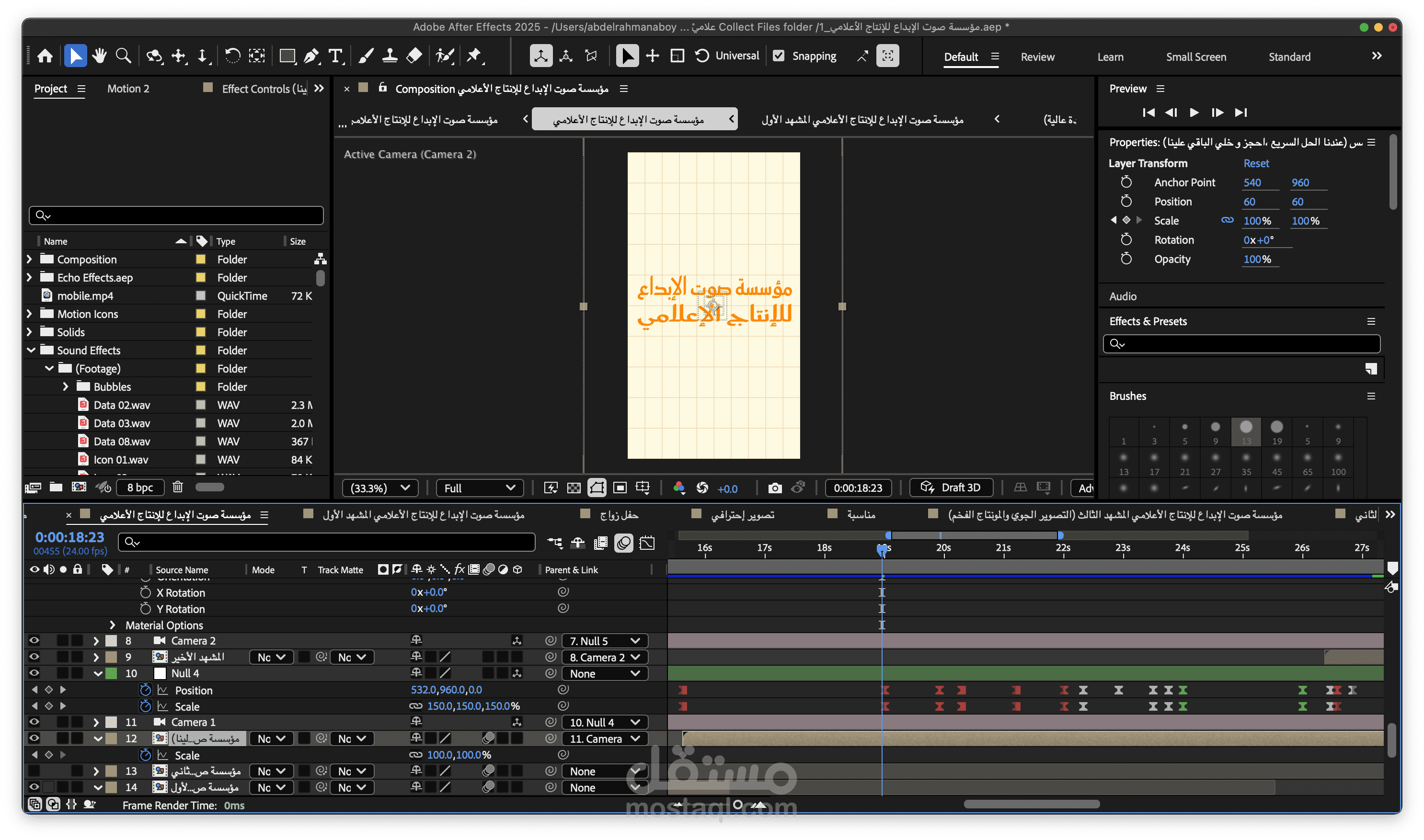Click the Draft 3D button
Image resolution: width=1424 pixels, height=840 pixels.
click(951, 488)
